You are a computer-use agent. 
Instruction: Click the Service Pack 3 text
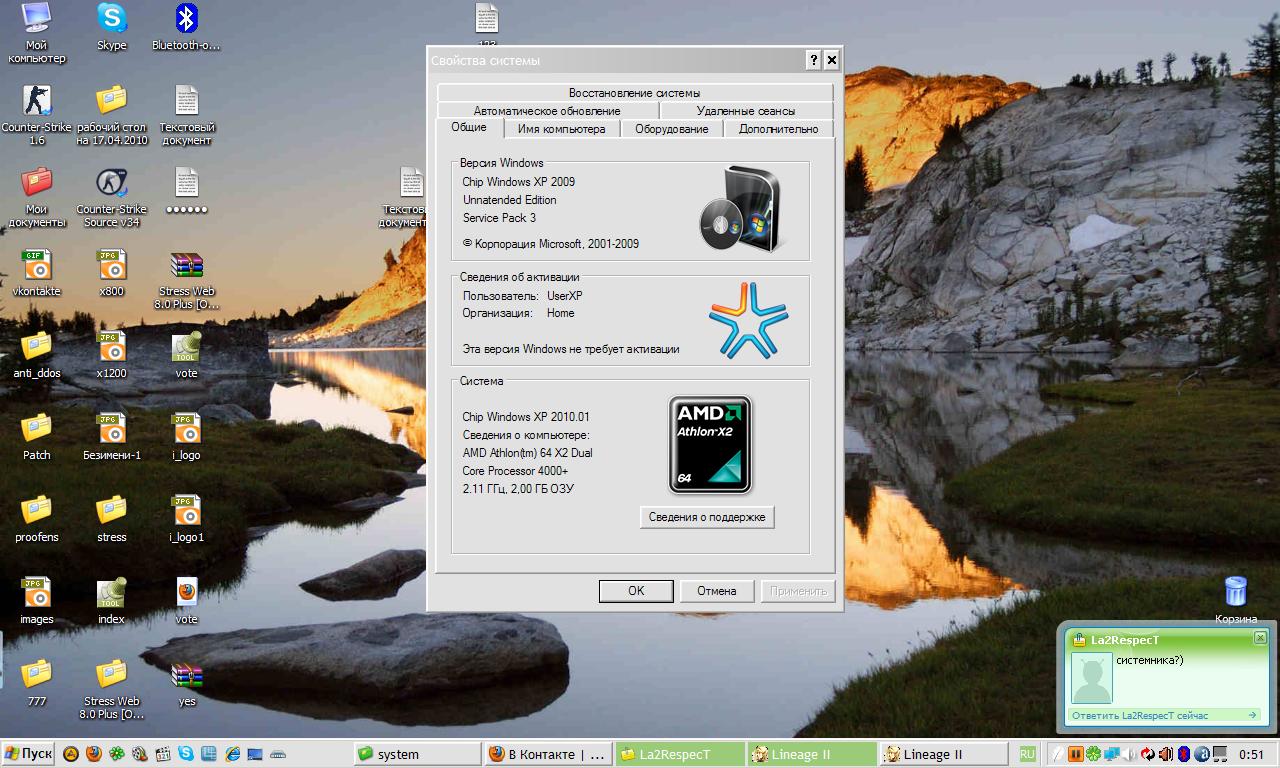[x=499, y=218]
